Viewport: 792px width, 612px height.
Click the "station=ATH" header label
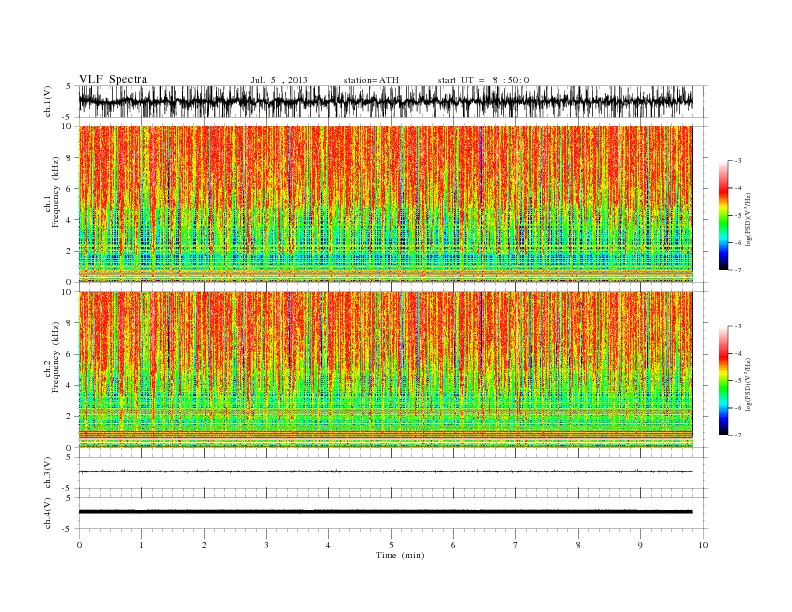pyautogui.click(x=371, y=80)
